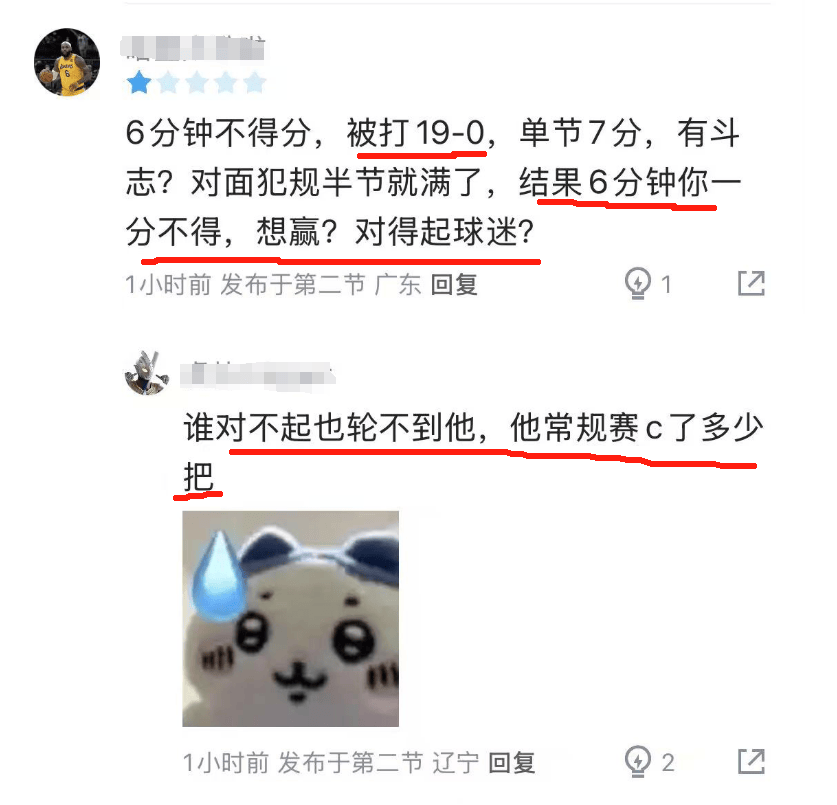Reply to the comment from 辽宁

click(x=511, y=762)
